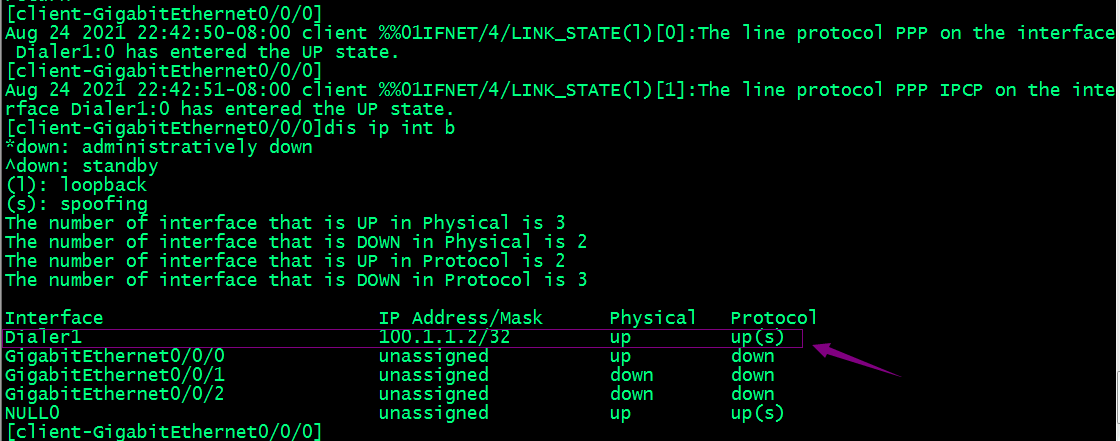Click the 100.1.1.2/32 IP address
This screenshot has width=1120, height=441.
coord(444,337)
